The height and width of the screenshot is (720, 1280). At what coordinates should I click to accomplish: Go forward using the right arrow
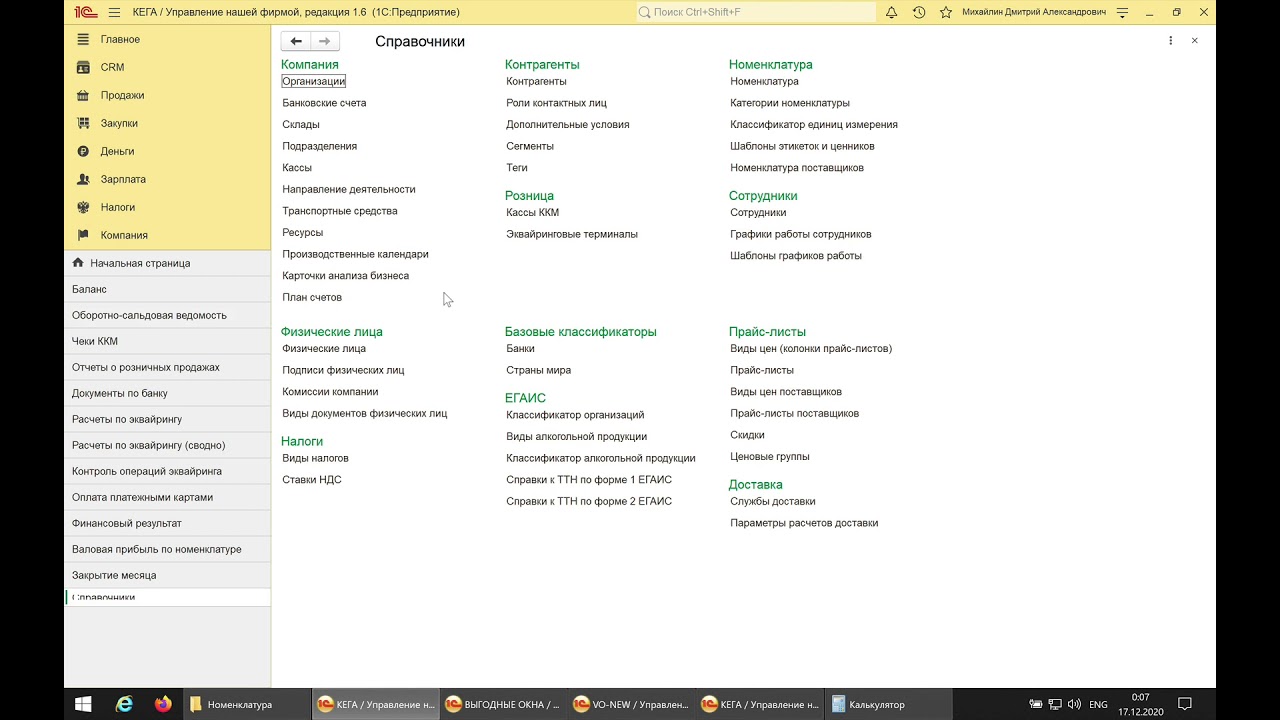(x=324, y=41)
